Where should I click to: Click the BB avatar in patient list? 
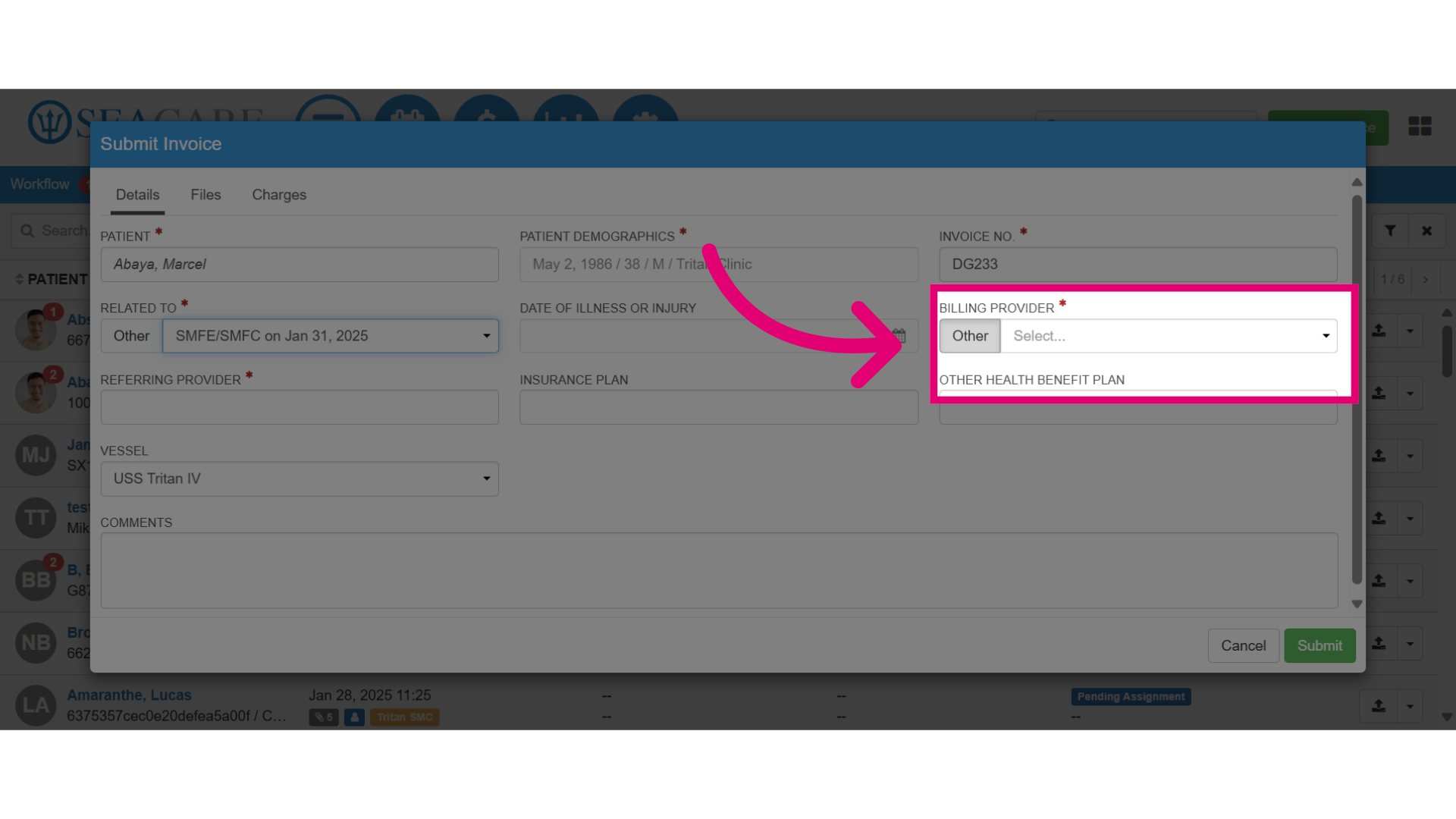coord(36,580)
